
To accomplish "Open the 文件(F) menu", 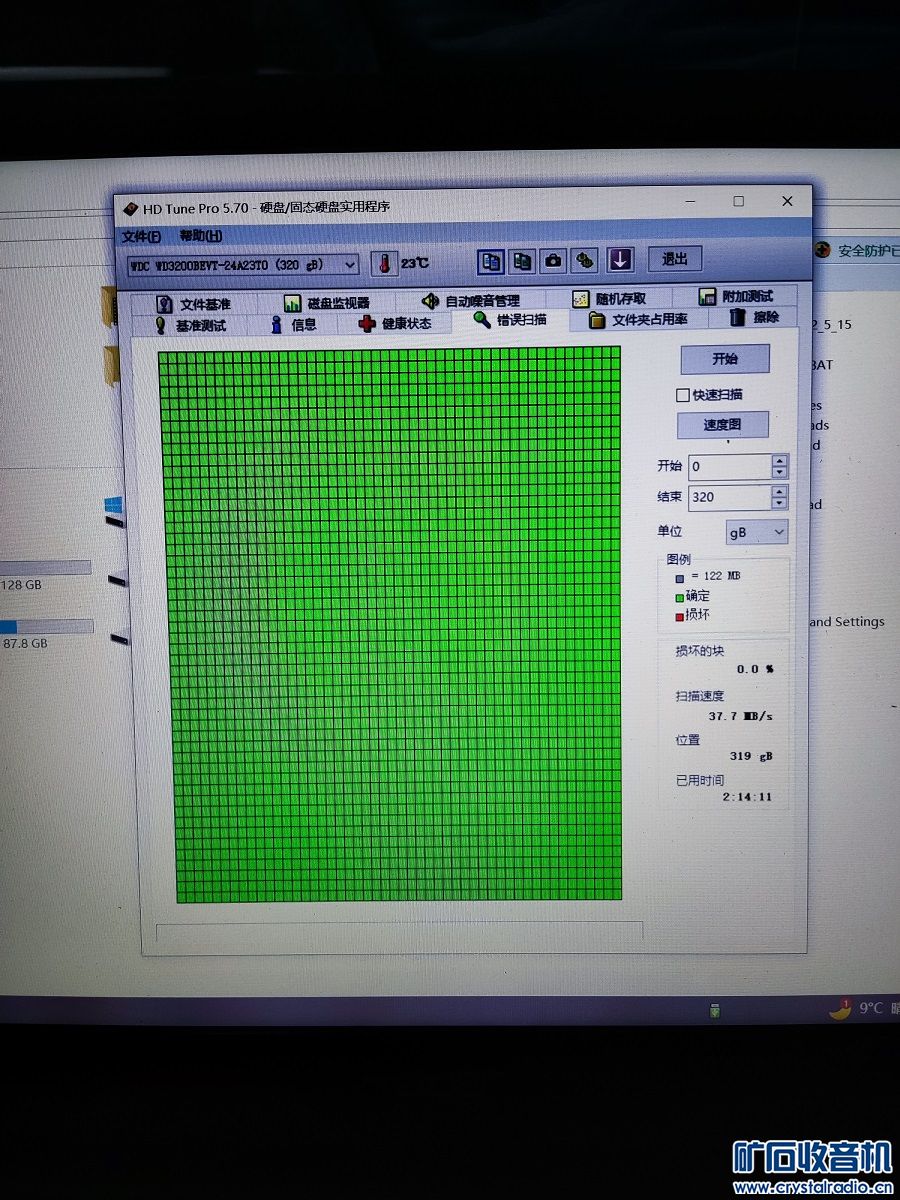I will pyautogui.click(x=141, y=237).
